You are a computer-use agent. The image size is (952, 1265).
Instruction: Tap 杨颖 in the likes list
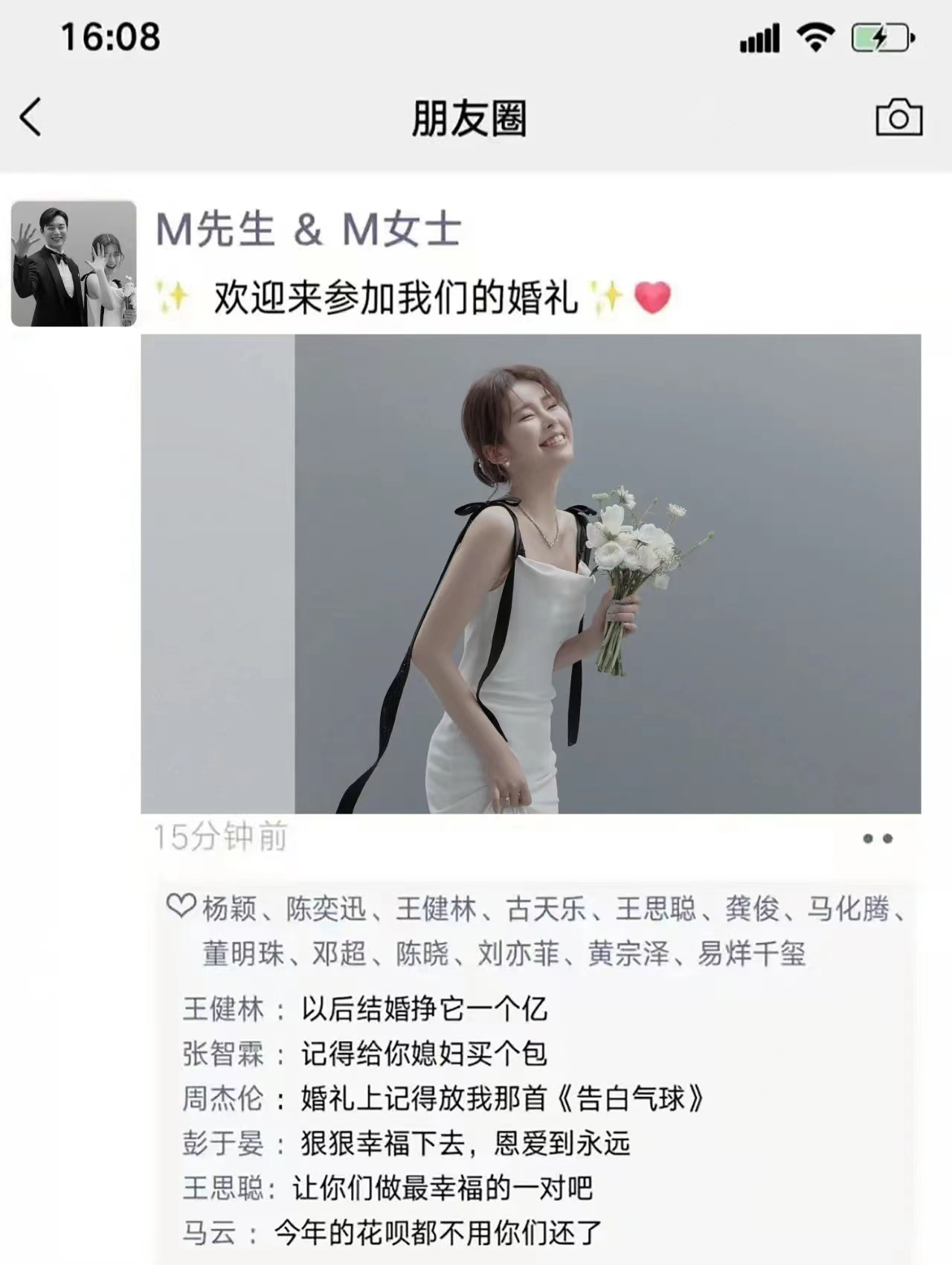[x=229, y=909]
